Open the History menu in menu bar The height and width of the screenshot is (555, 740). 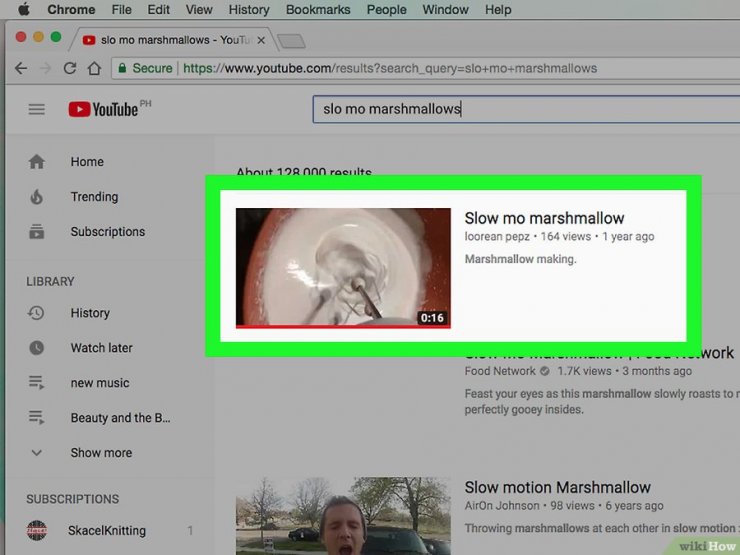[x=249, y=9]
